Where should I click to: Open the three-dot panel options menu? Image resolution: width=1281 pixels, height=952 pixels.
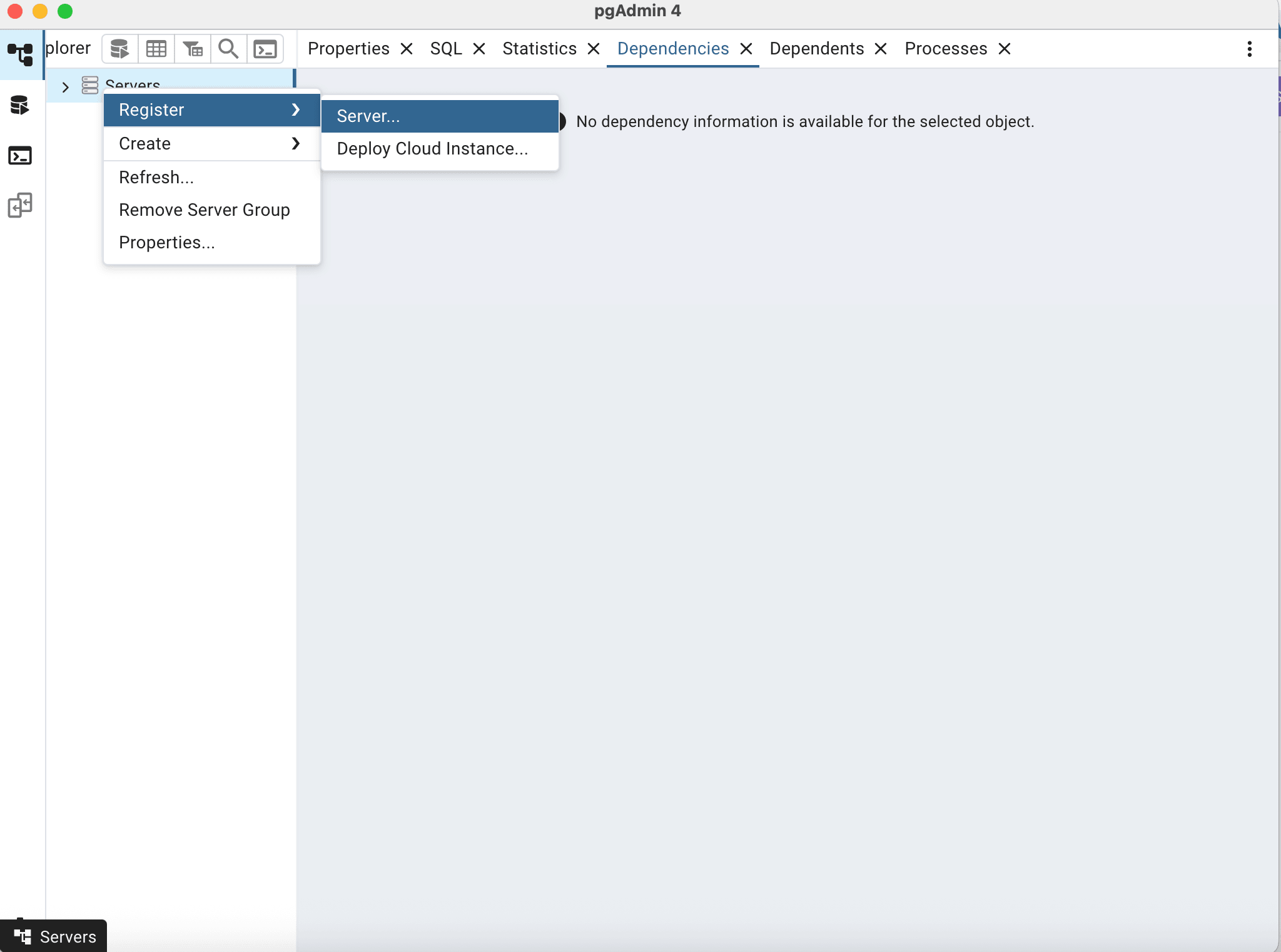[1249, 49]
